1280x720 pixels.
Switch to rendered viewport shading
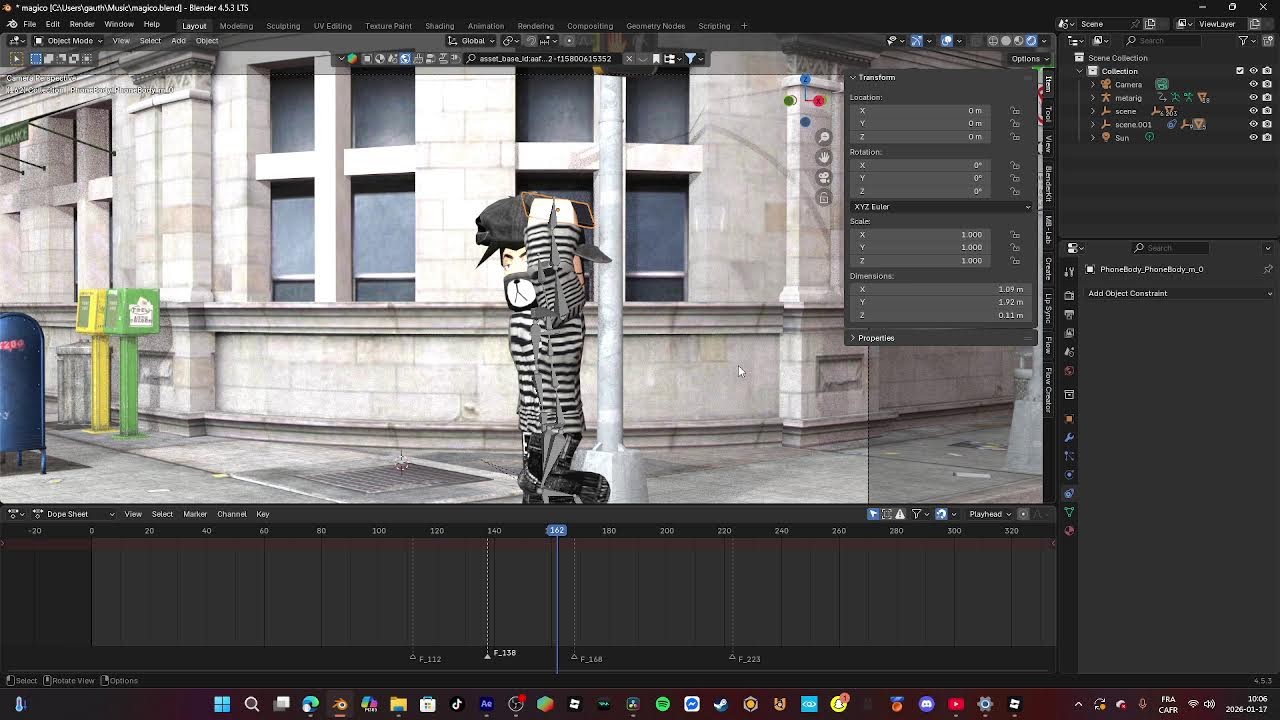point(1031,41)
